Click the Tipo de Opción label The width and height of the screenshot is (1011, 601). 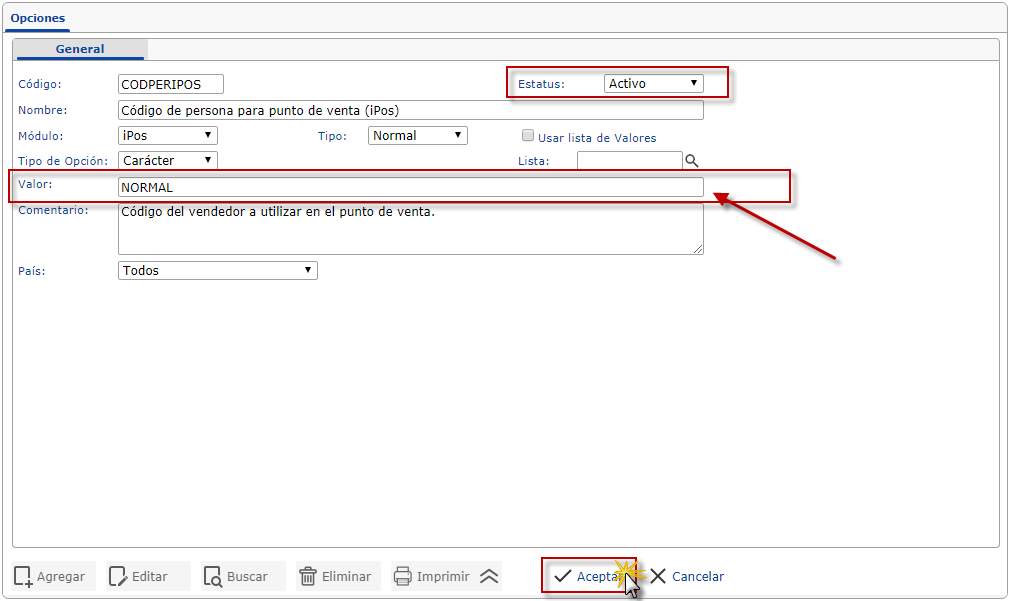(63, 161)
